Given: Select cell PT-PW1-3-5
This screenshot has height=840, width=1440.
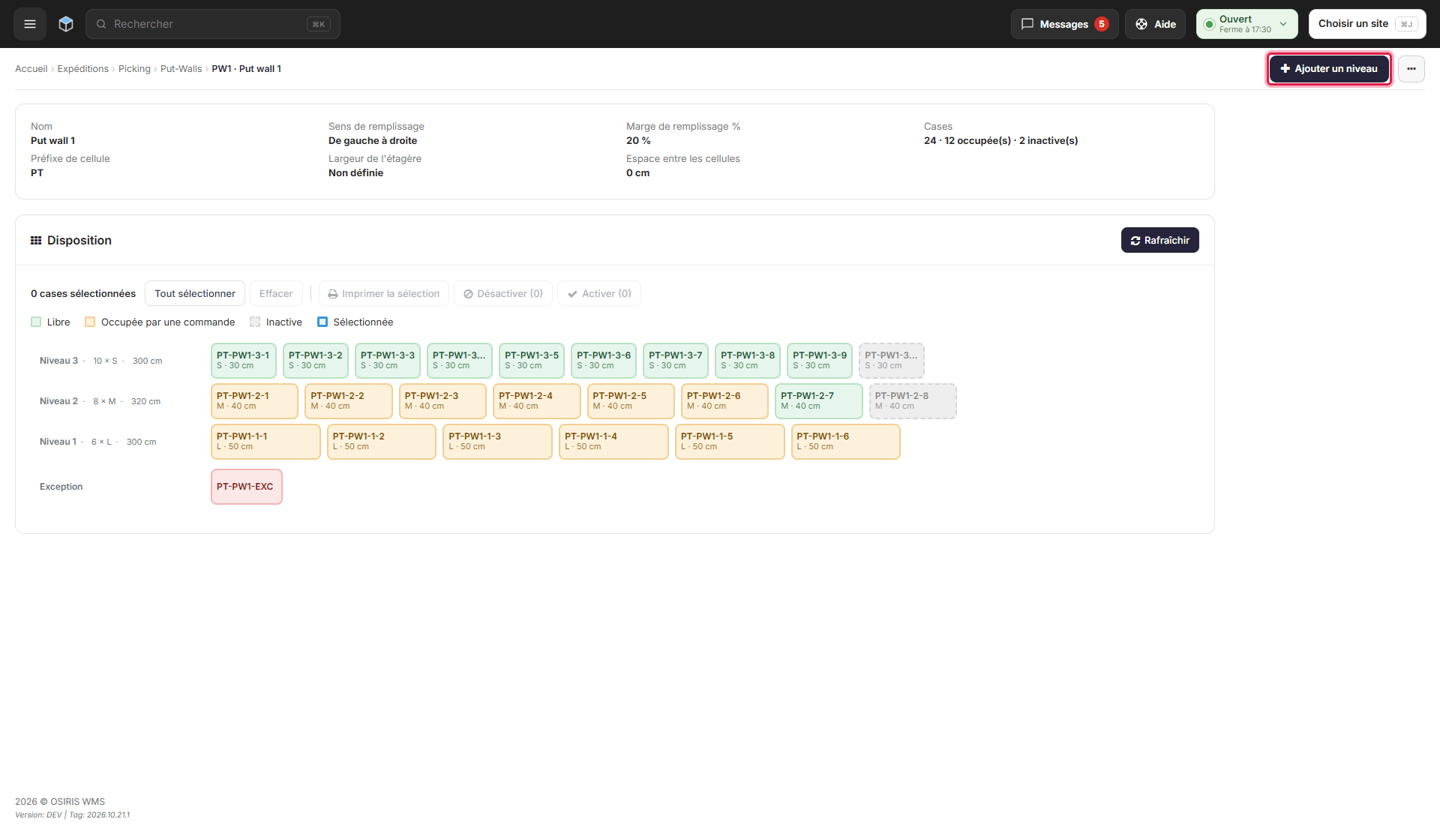Looking at the screenshot, I should tap(532, 361).
